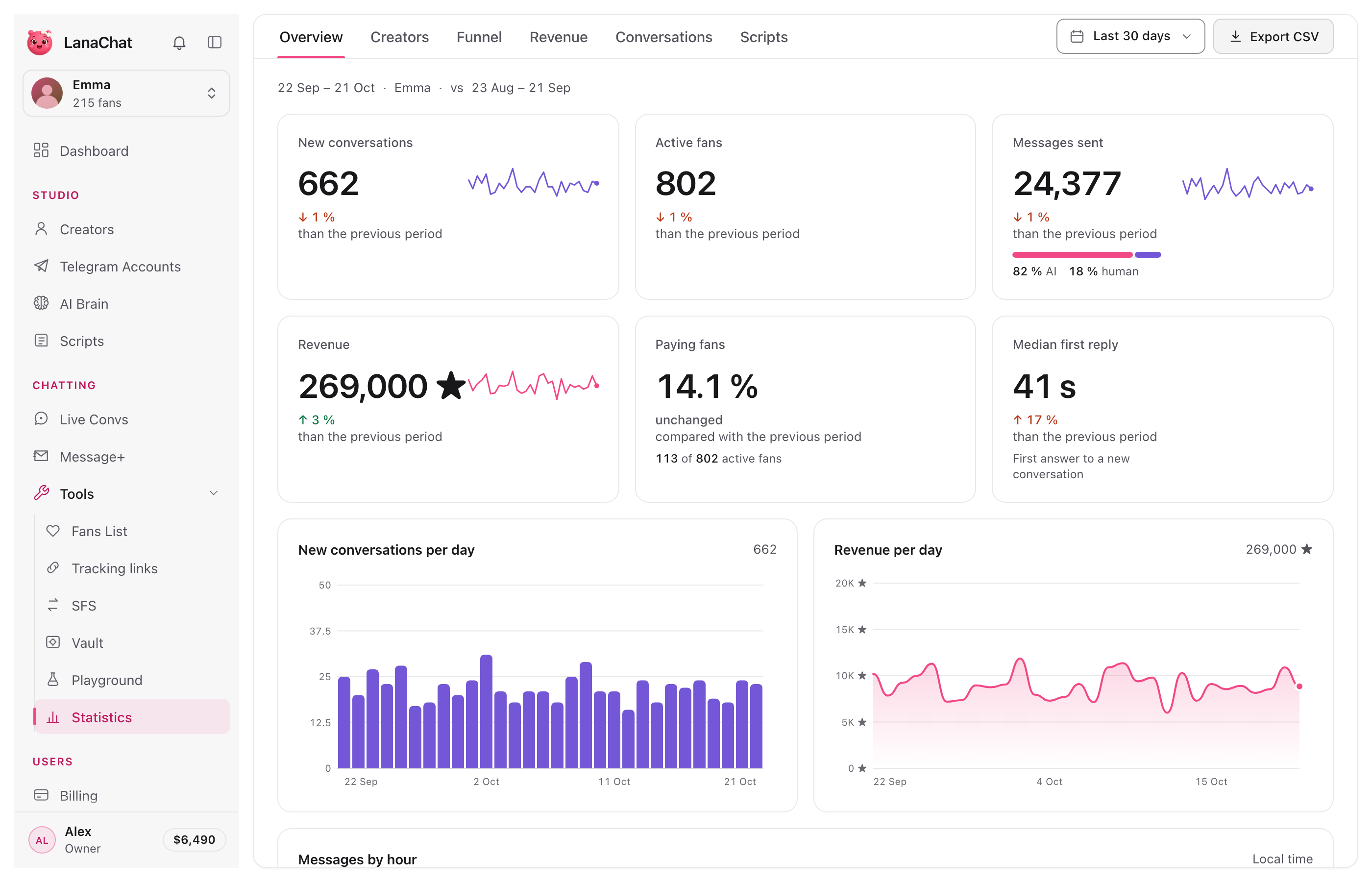
Task: Open Tracking links tool
Action: pyautogui.click(x=132, y=568)
